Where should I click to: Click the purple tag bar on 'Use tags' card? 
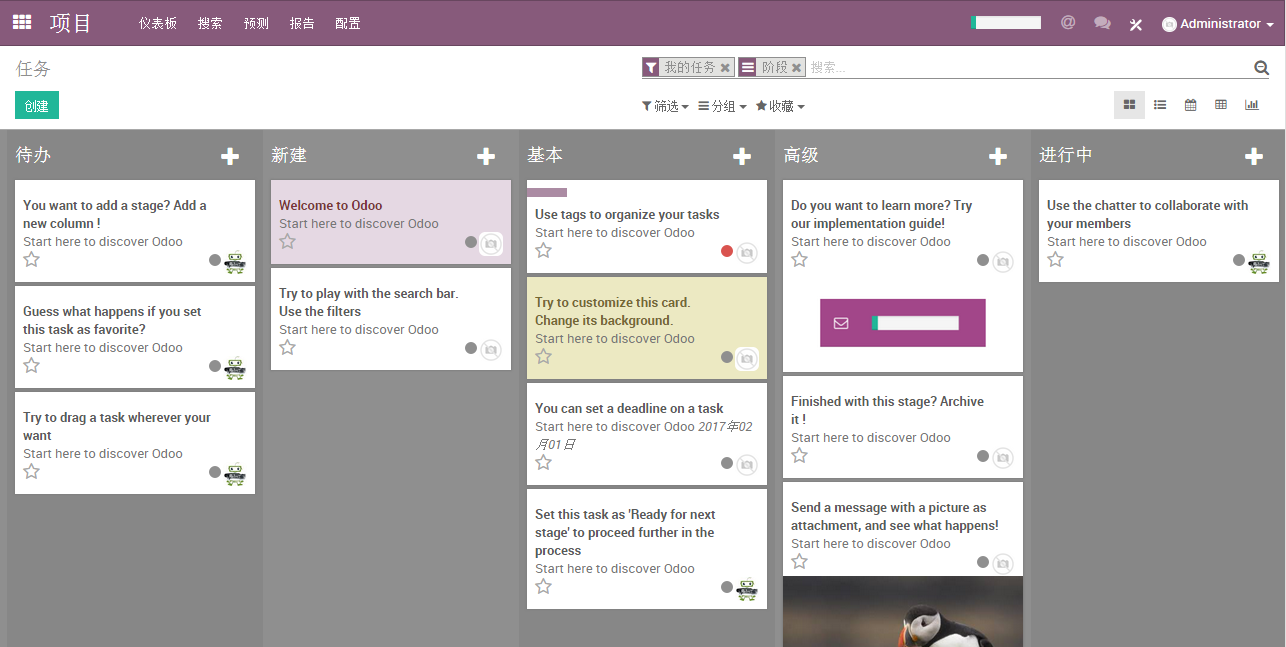(547, 192)
